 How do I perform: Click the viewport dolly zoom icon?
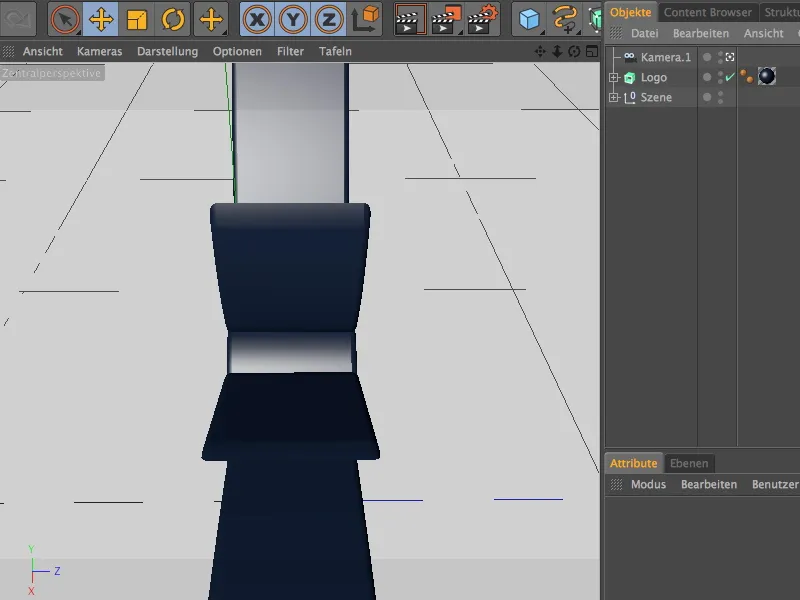point(557,52)
